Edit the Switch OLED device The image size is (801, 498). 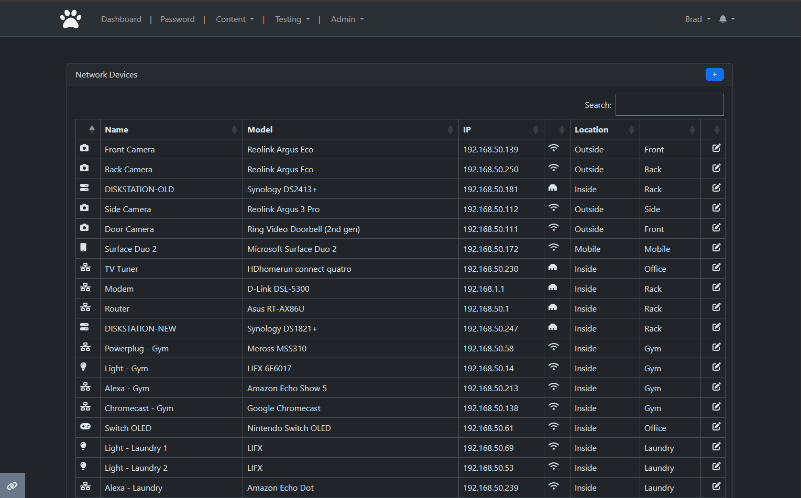click(716, 427)
